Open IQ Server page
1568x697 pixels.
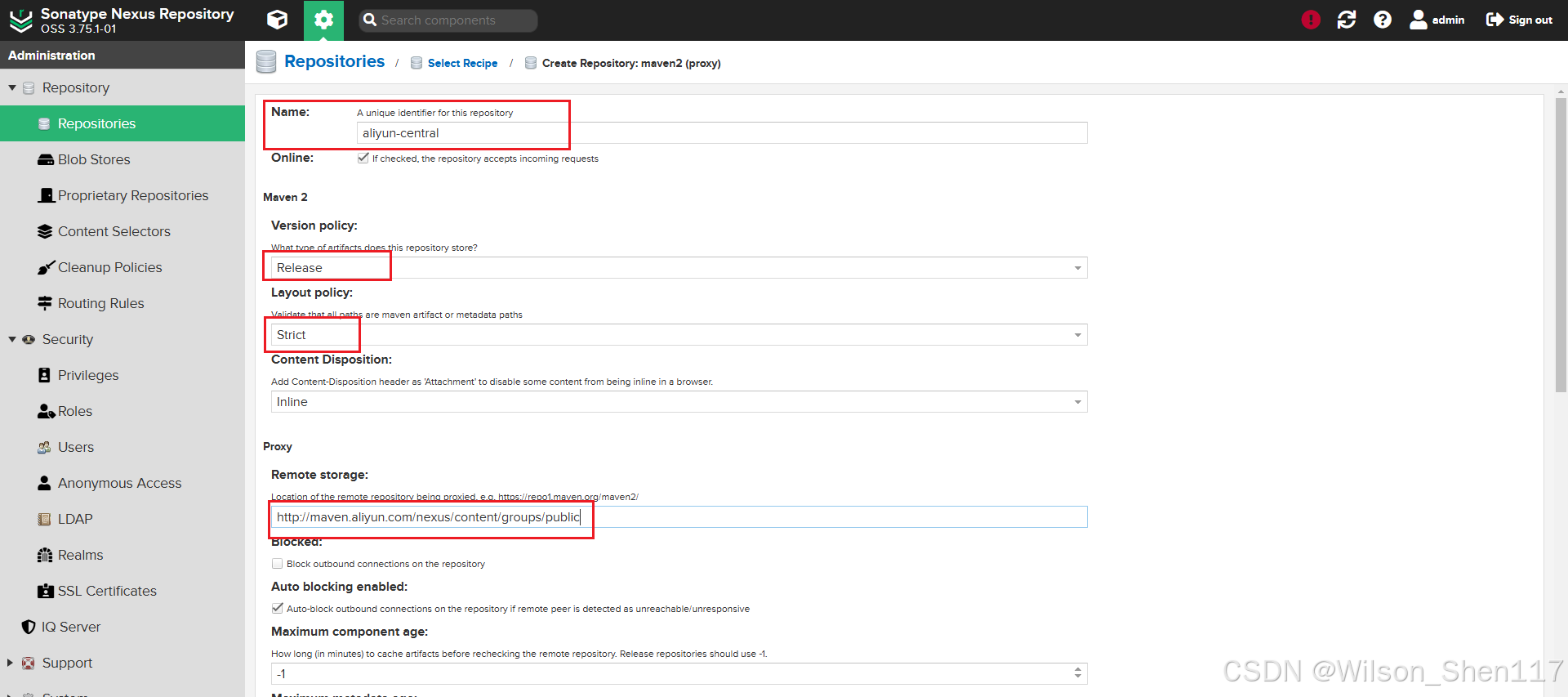point(71,627)
